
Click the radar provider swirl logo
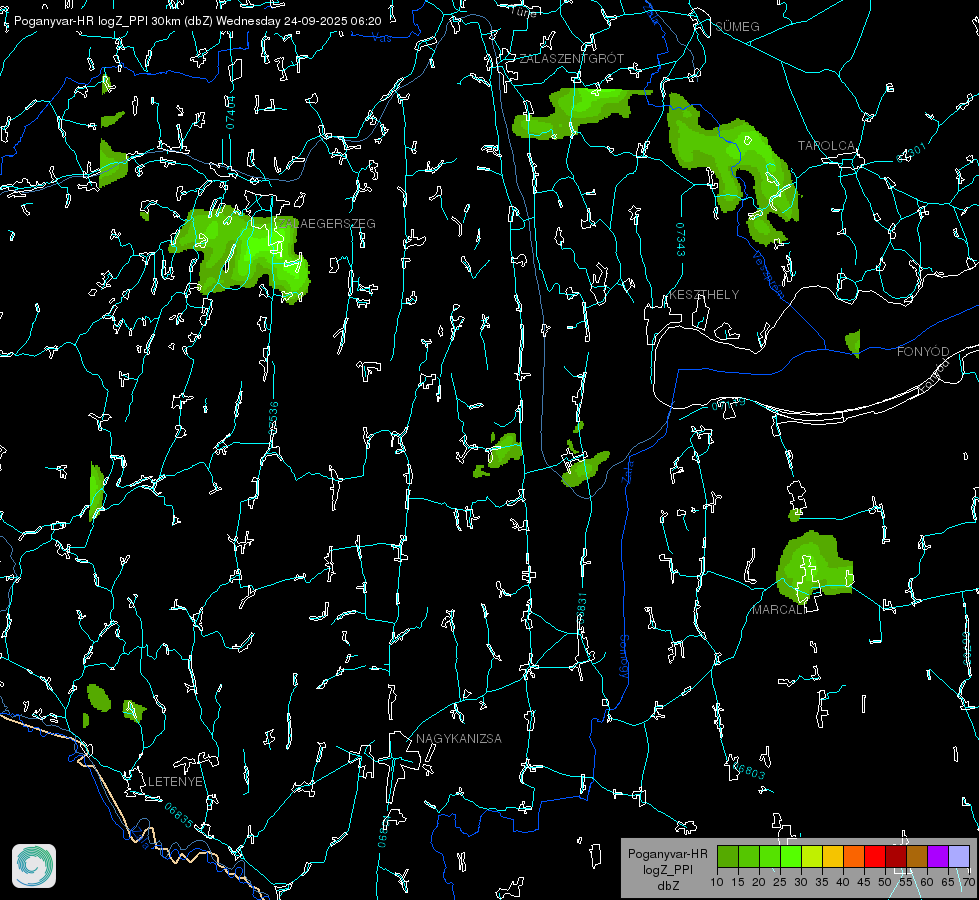34,866
